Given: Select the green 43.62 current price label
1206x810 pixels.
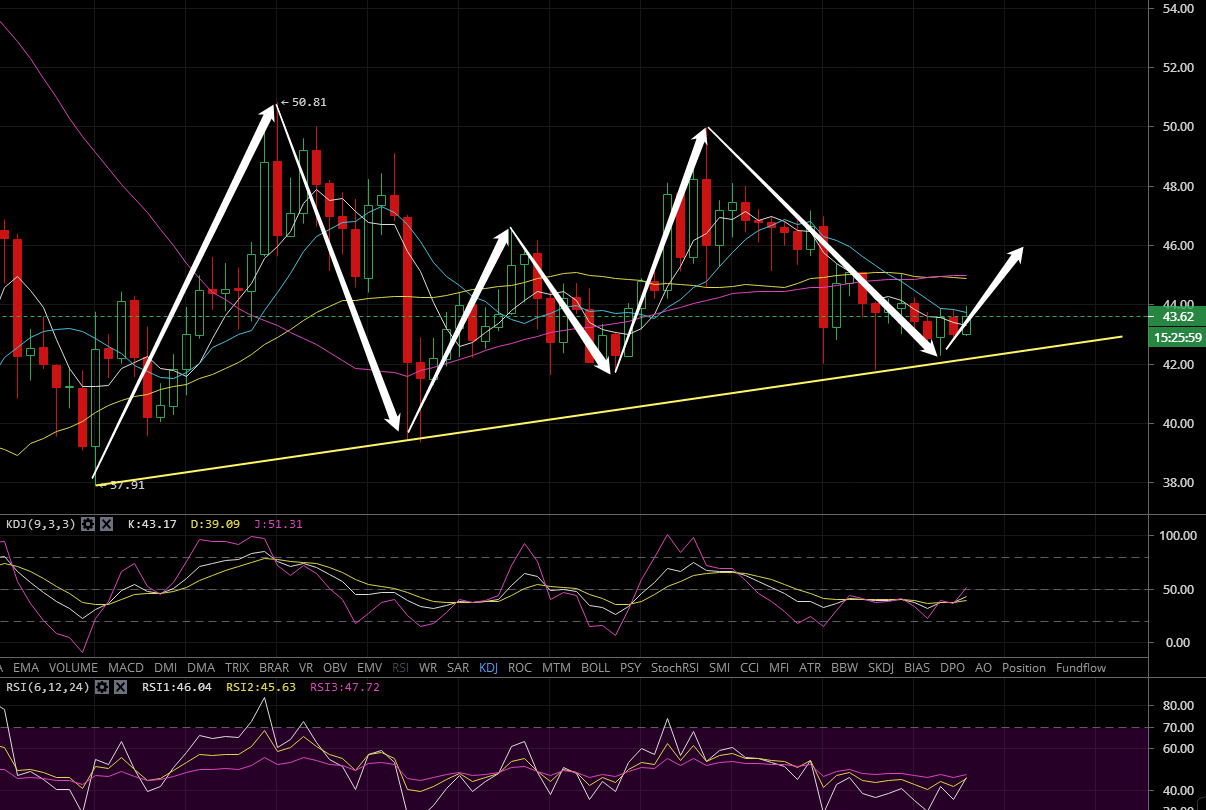Looking at the screenshot, I should pyautogui.click(x=1177, y=317).
